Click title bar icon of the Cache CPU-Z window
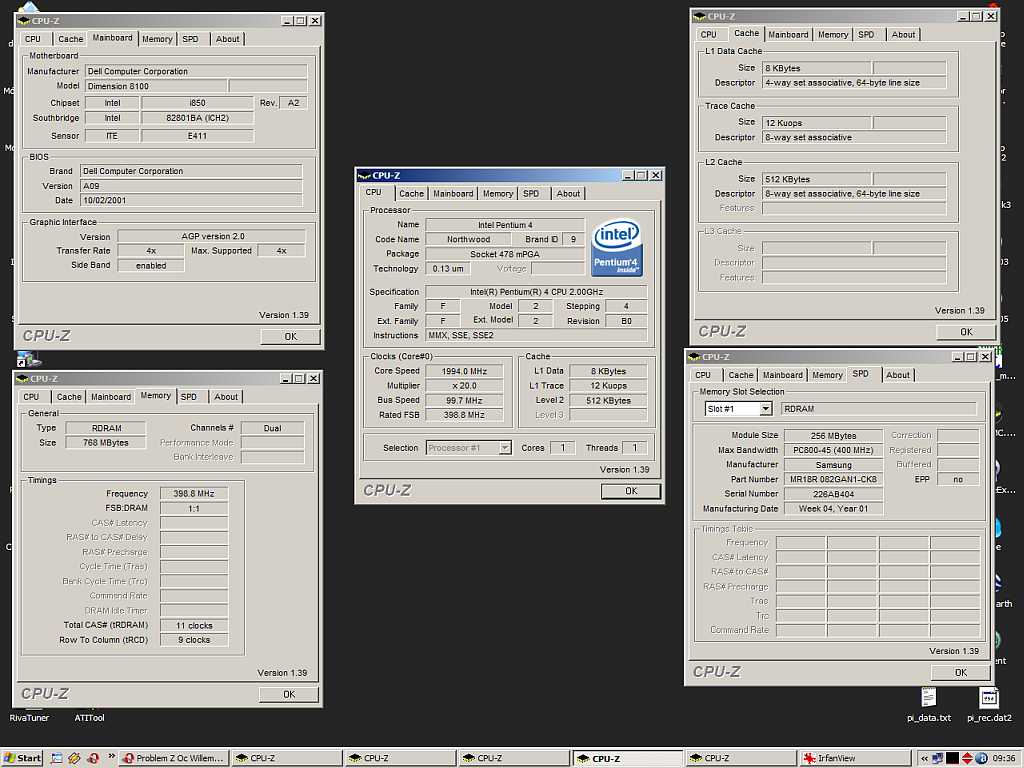The height and width of the screenshot is (768, 1024). pyautogui.click(x=699, y=16)
